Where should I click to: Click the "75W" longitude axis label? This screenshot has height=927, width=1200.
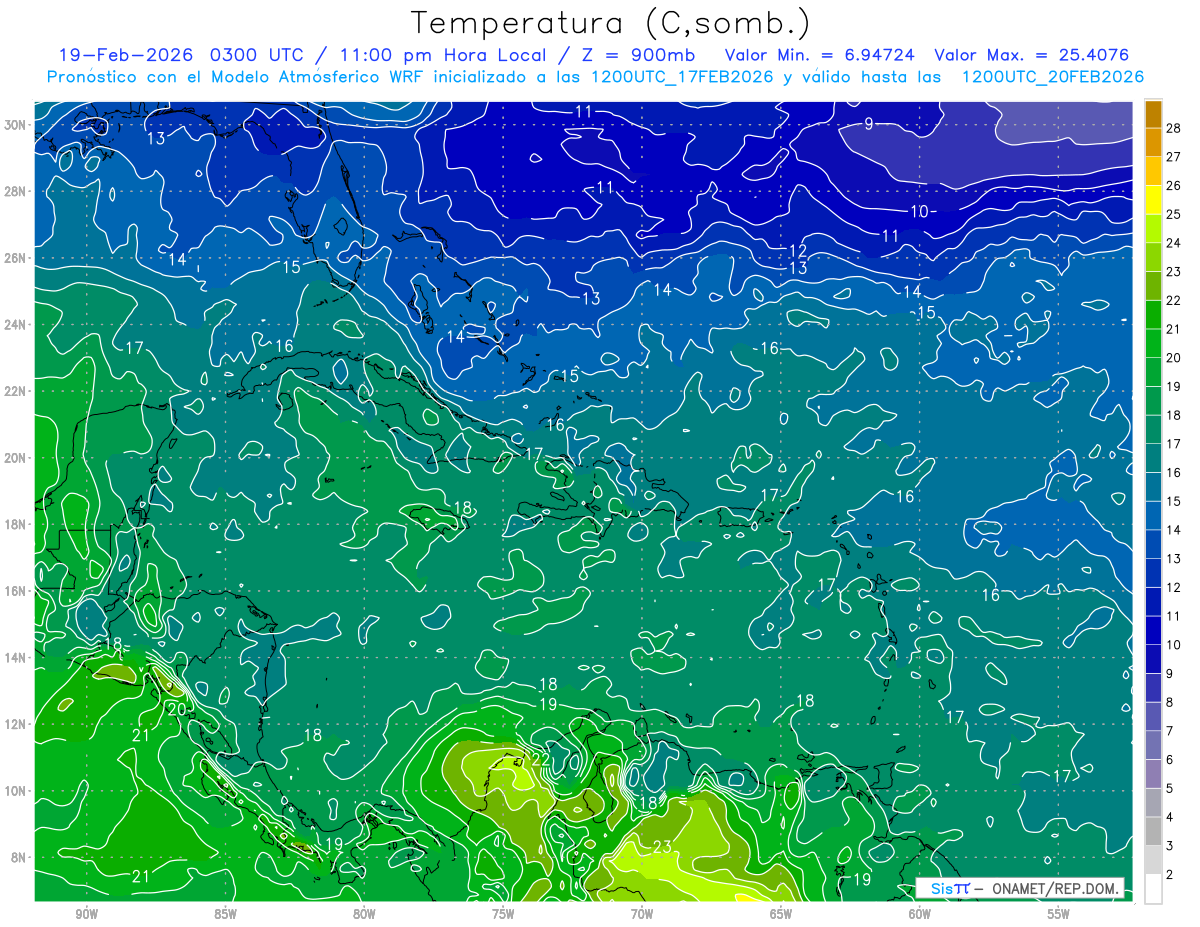point(503,914)
